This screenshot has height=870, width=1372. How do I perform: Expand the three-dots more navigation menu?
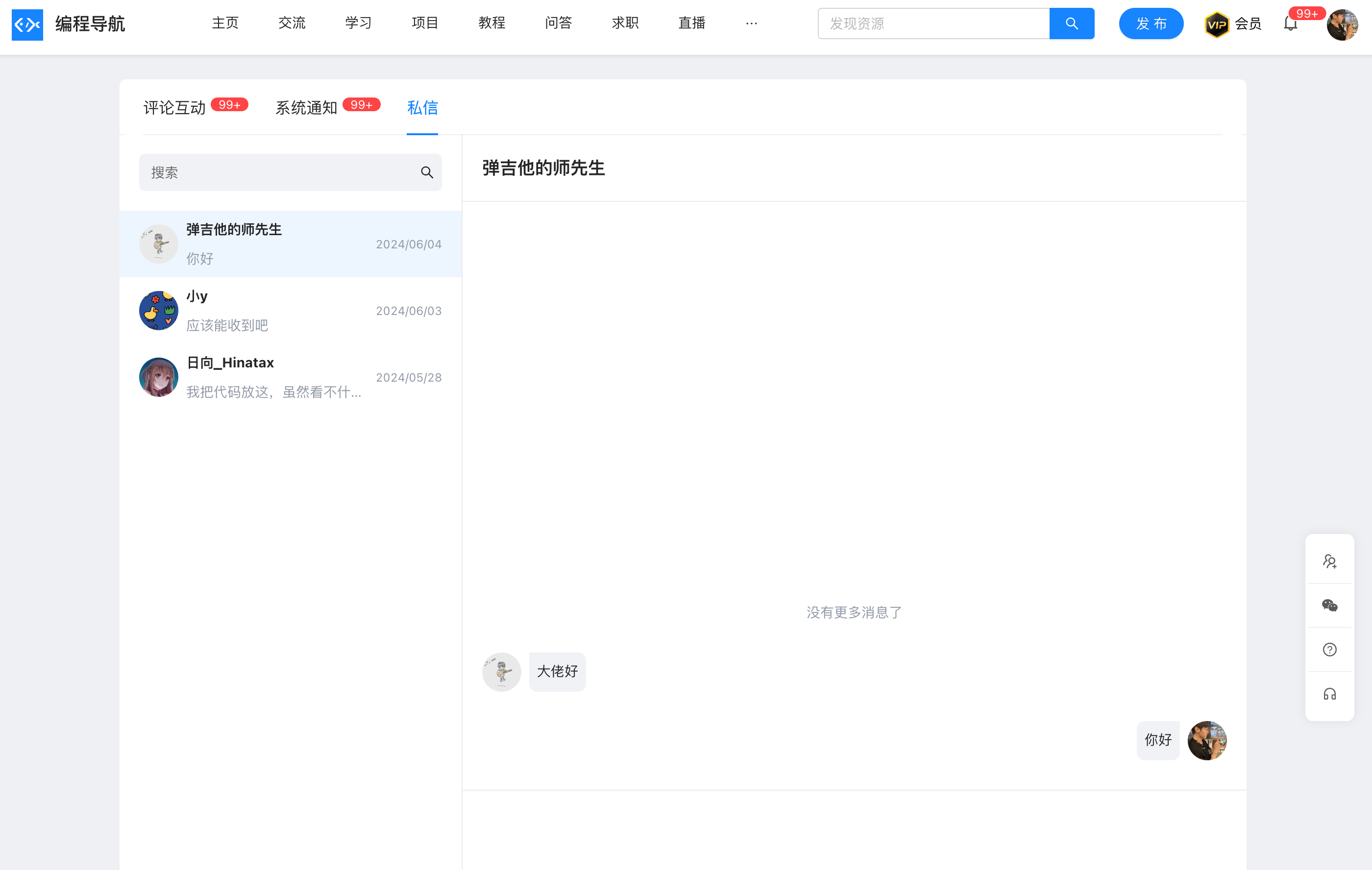pyautogui.click(x=751, y=24)
